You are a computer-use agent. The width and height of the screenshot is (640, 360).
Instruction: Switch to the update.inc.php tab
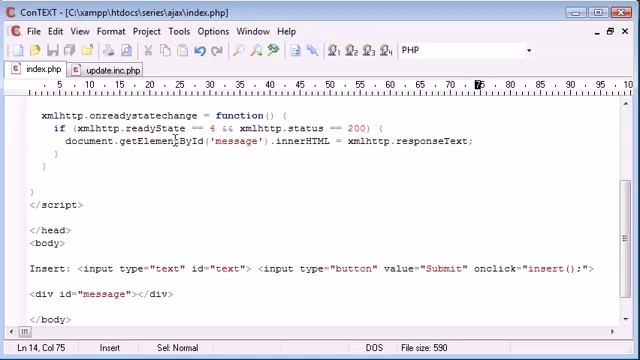coord(106,70)
